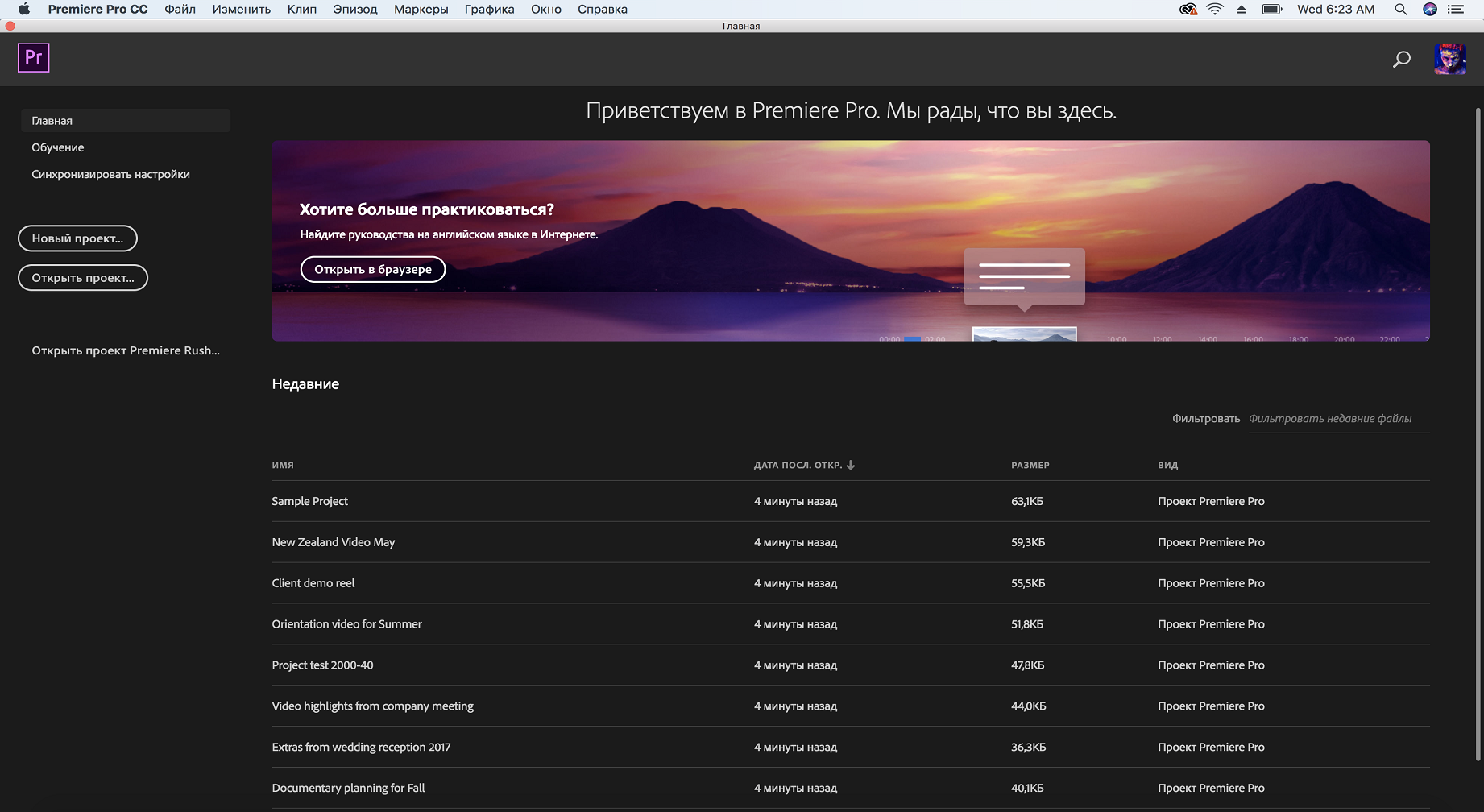This screenshot has height=812, width=1484.
Task: Click the 36,3КБ size cell
Action: coord(1029,748)
